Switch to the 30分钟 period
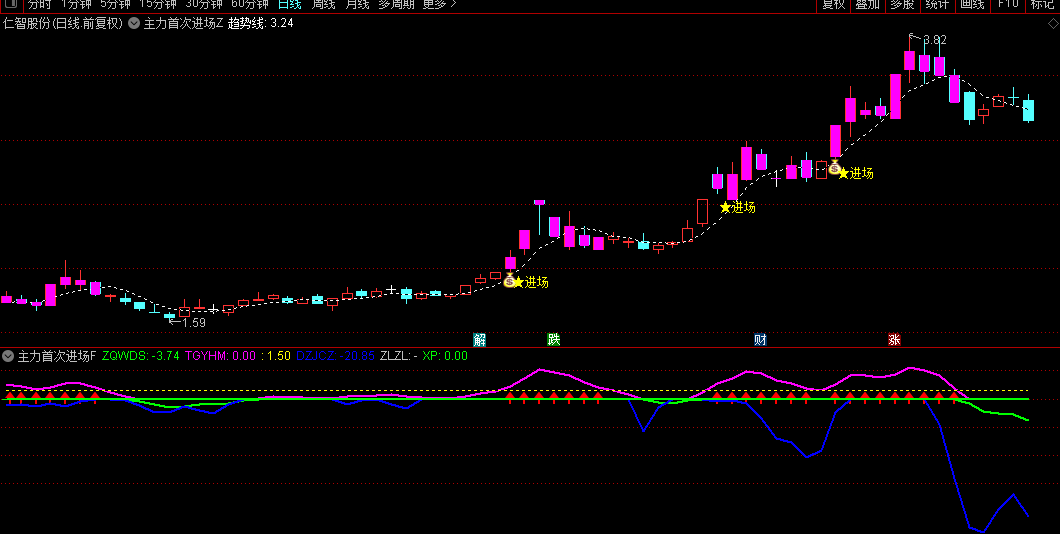The width and height of the screenshot is (1060, 534). click(203, 4)
